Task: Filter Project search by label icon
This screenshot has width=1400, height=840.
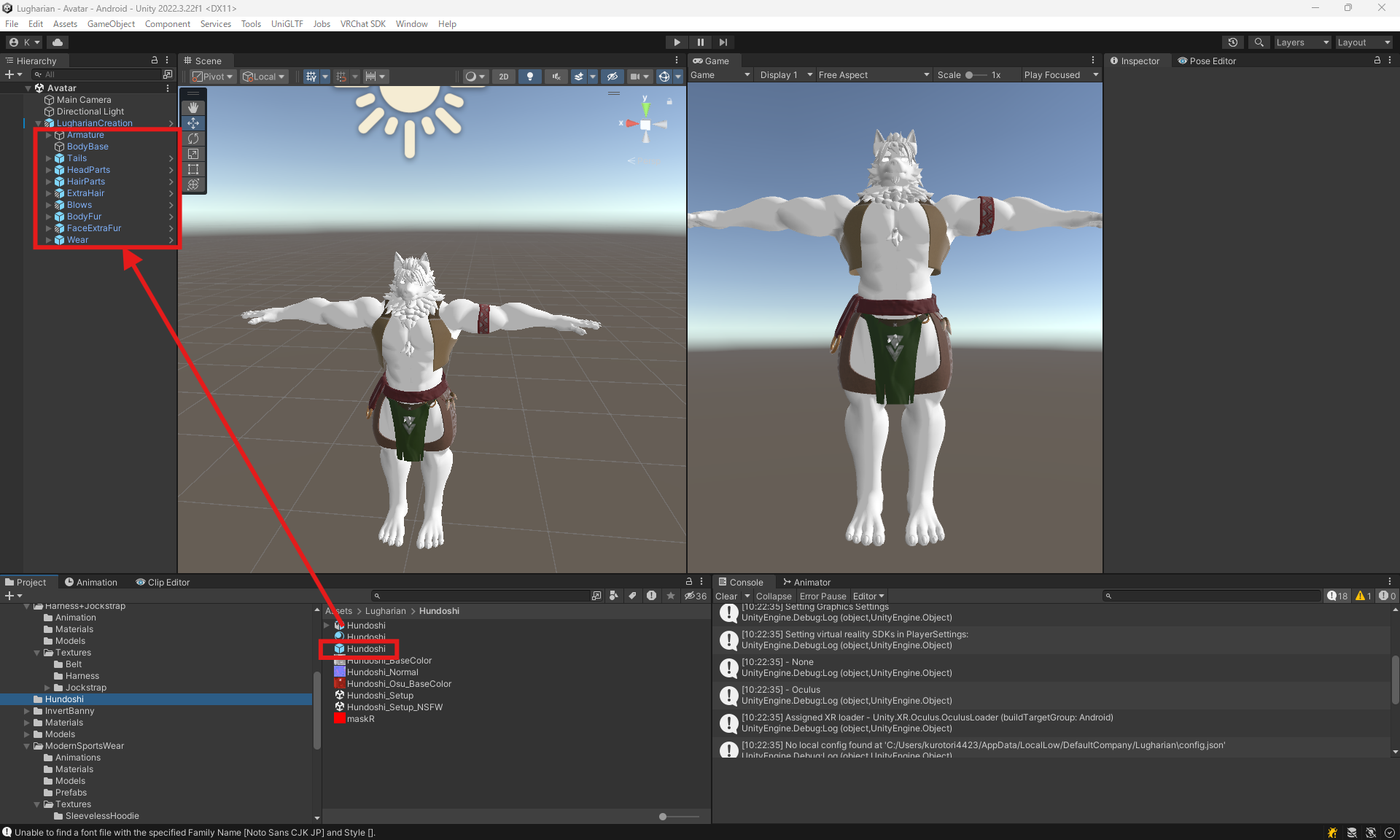Action: pos(632,596)
